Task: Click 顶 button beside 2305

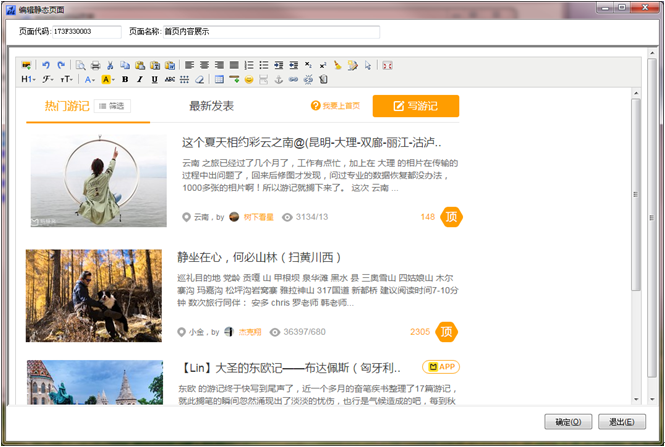Action: [x=447, y=332]
